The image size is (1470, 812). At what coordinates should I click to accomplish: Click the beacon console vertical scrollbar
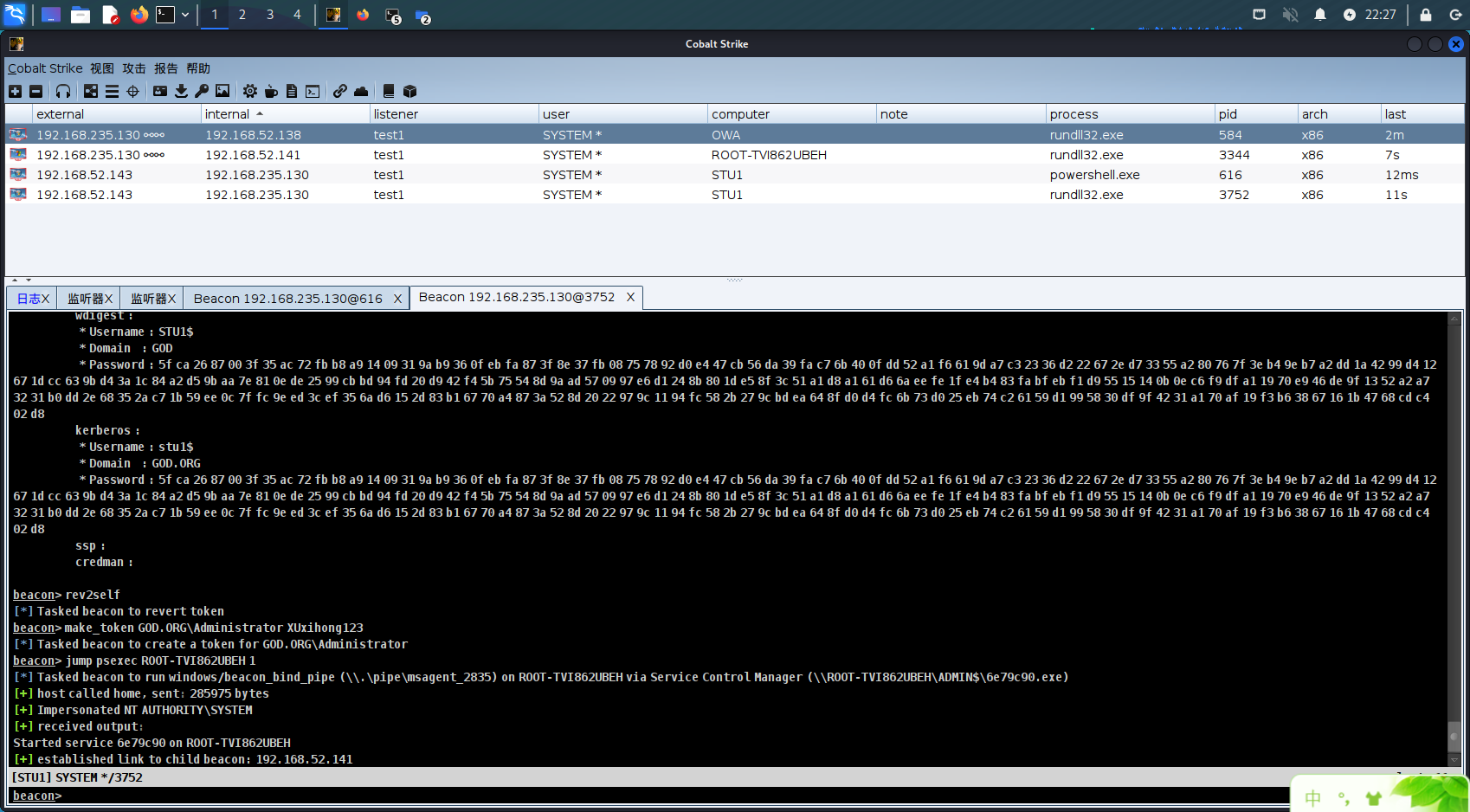1454,538
